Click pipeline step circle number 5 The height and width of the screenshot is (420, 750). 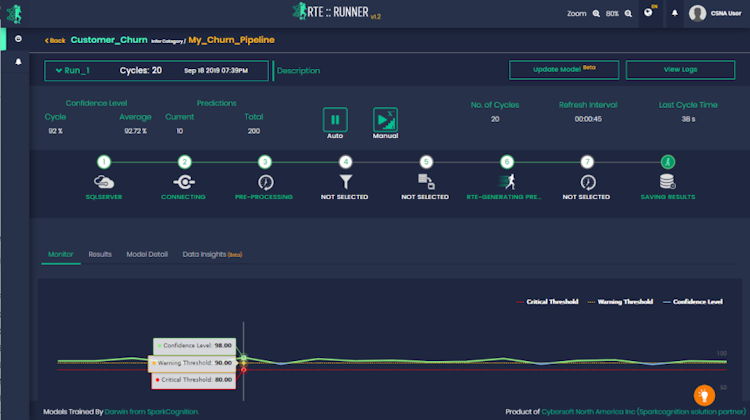426,162
